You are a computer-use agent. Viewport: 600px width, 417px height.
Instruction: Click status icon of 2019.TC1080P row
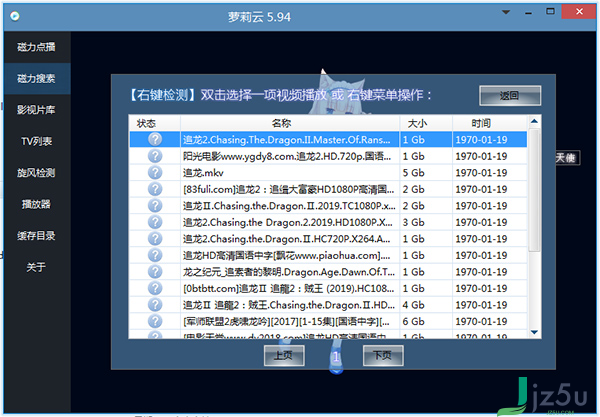pos(155,205)
